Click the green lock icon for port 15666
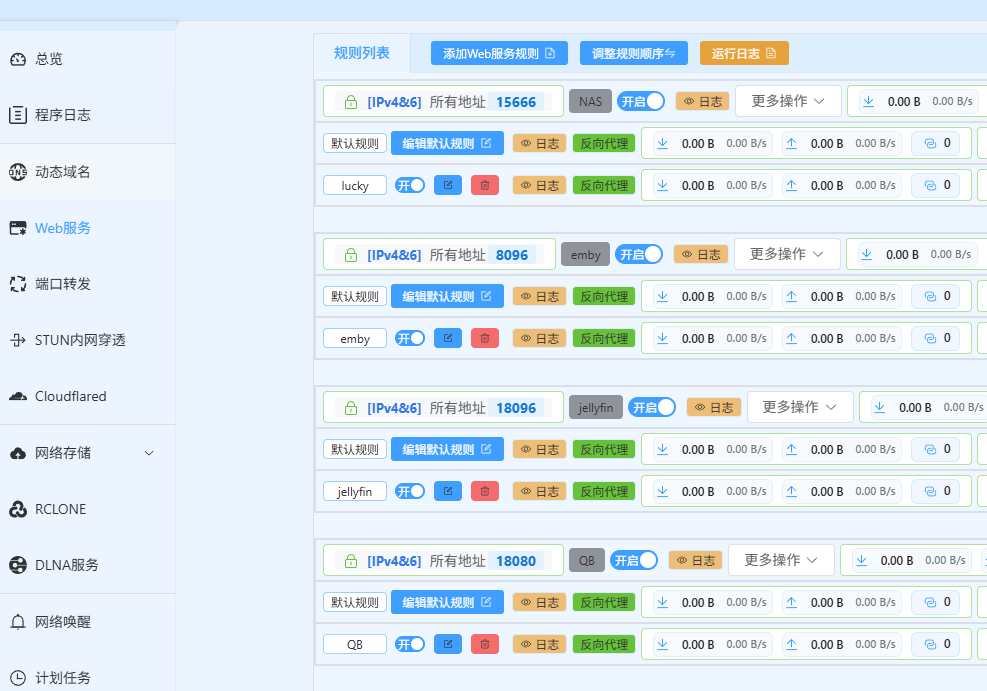Image resolution: width=987 pixels, height=691 pixels. [351, 102]
